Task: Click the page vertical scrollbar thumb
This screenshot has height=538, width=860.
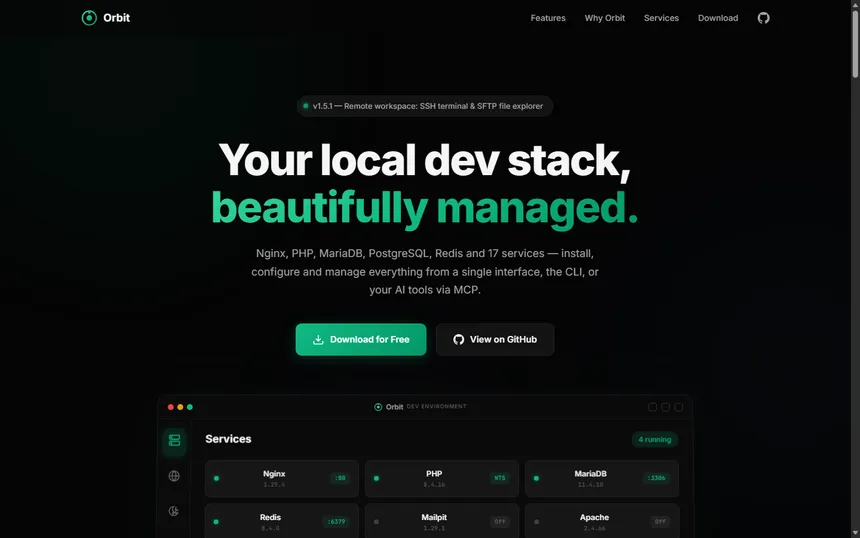Action: coord(855,44)
